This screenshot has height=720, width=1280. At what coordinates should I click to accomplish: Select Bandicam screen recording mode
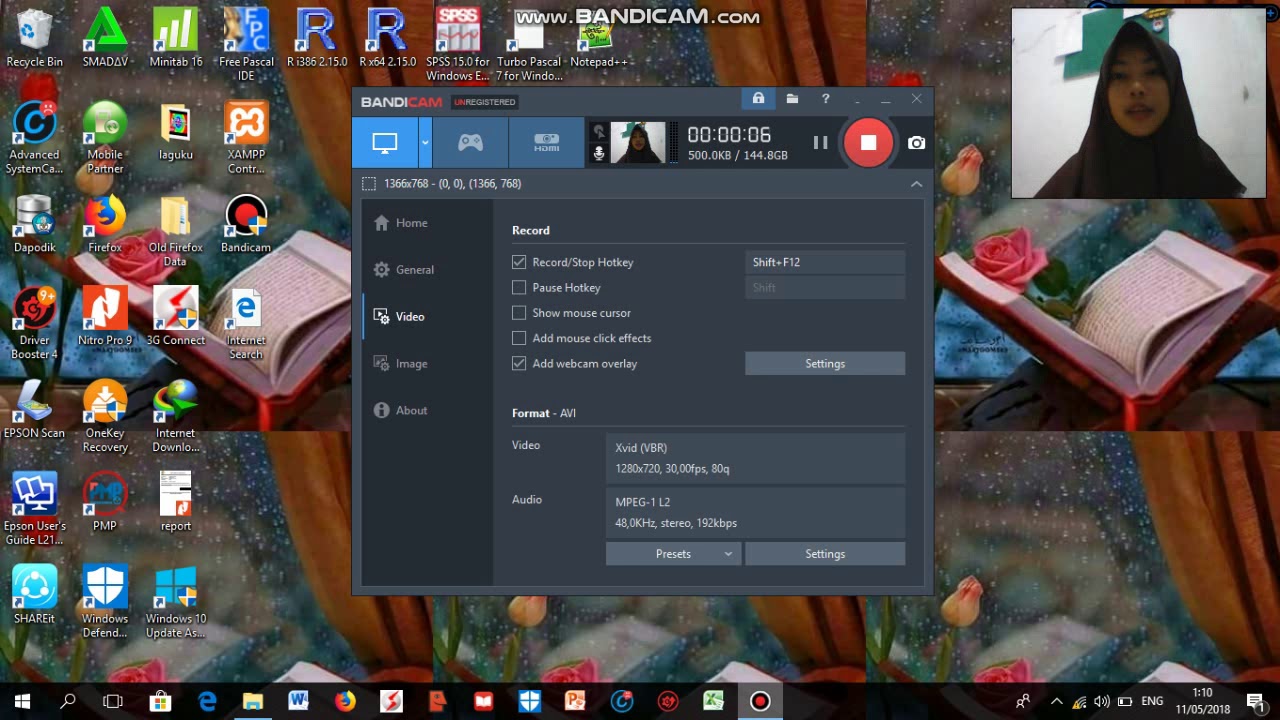[385, 143]
